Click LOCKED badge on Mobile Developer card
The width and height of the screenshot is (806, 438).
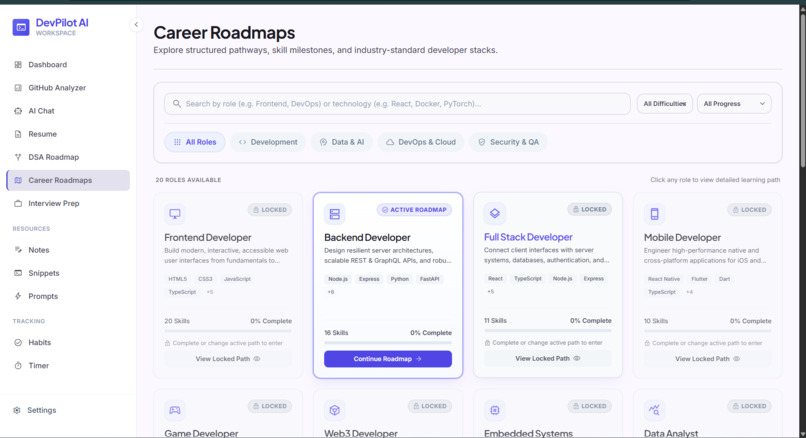point(749,210)
